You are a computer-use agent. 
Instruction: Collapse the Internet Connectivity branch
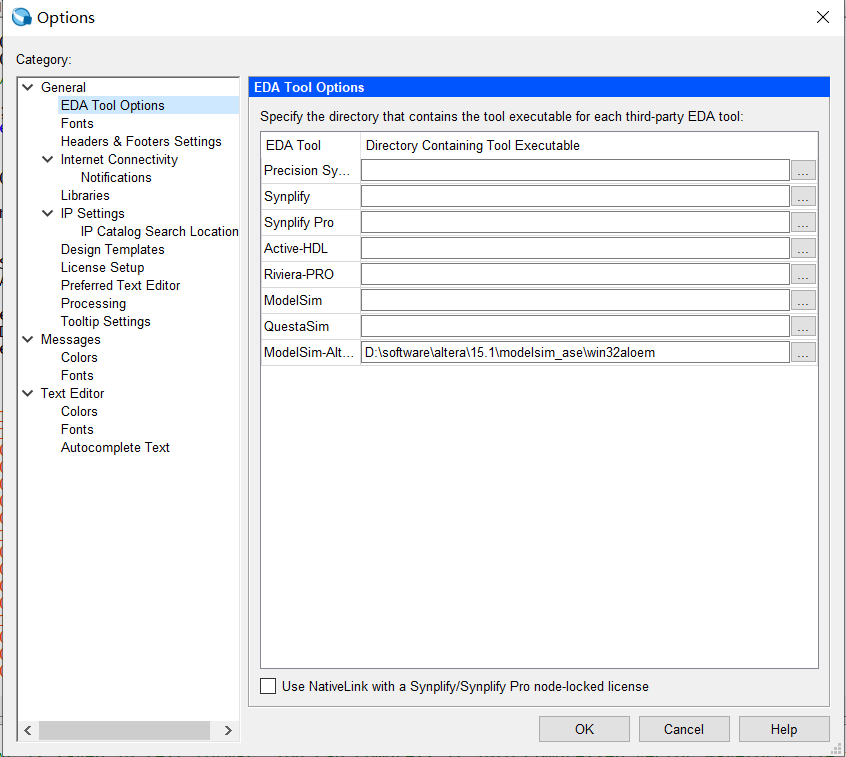(x=47, y=159)
